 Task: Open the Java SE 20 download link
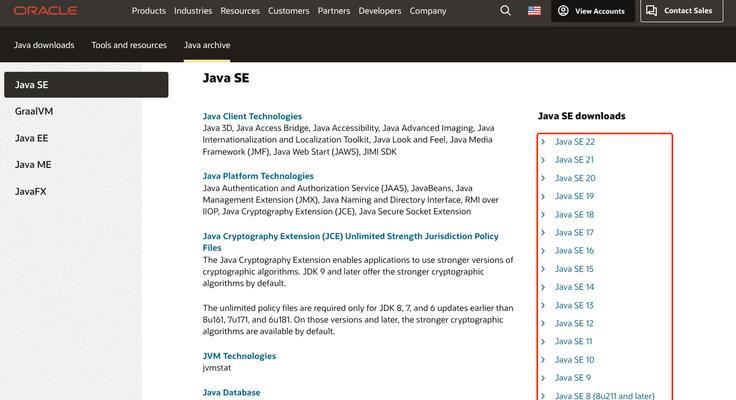[575, 178]
